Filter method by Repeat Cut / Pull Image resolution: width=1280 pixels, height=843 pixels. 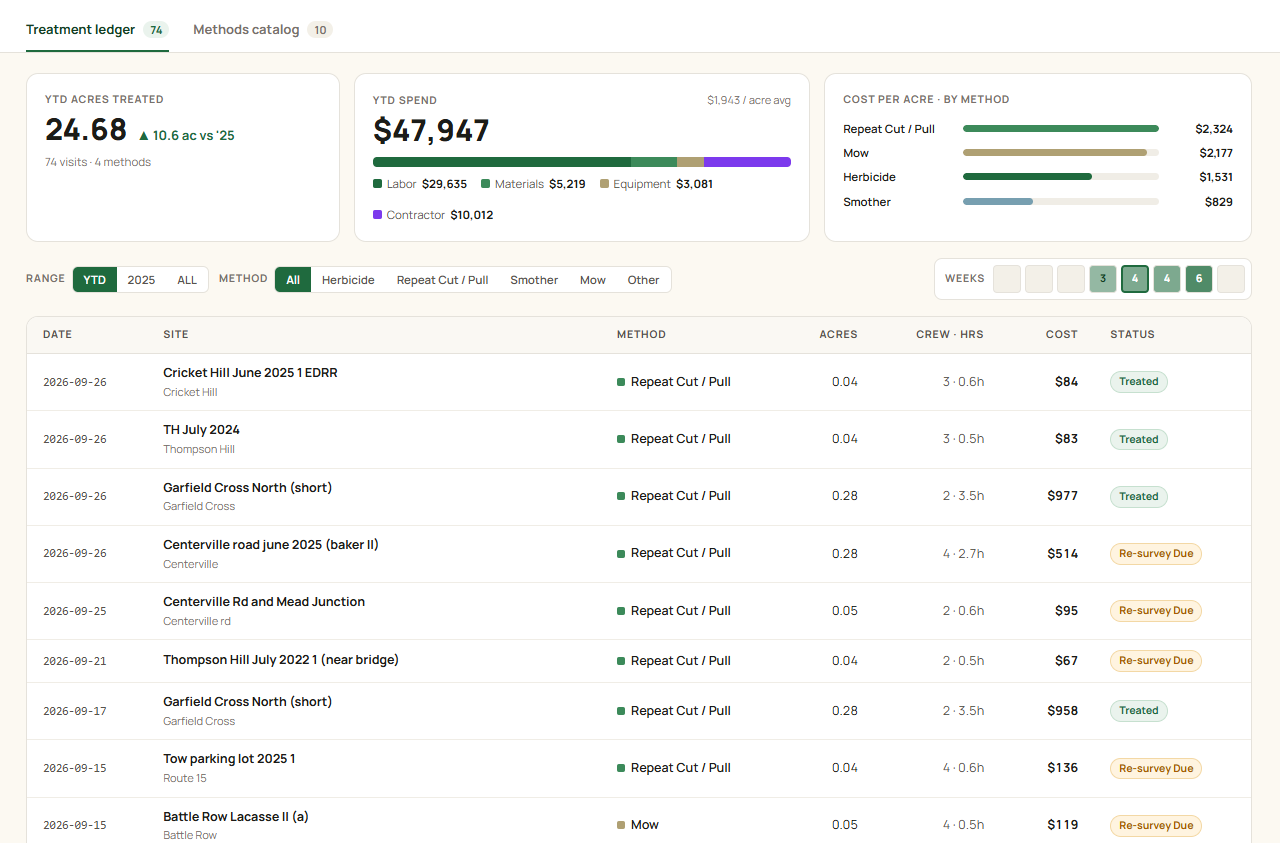point(442,280)
